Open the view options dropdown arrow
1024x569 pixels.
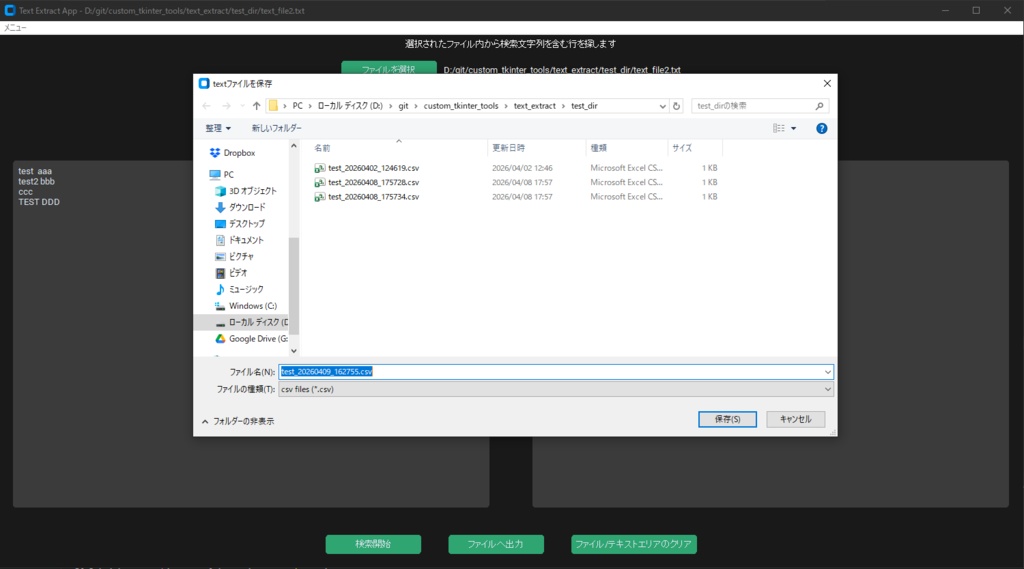(x=793, y=129)
